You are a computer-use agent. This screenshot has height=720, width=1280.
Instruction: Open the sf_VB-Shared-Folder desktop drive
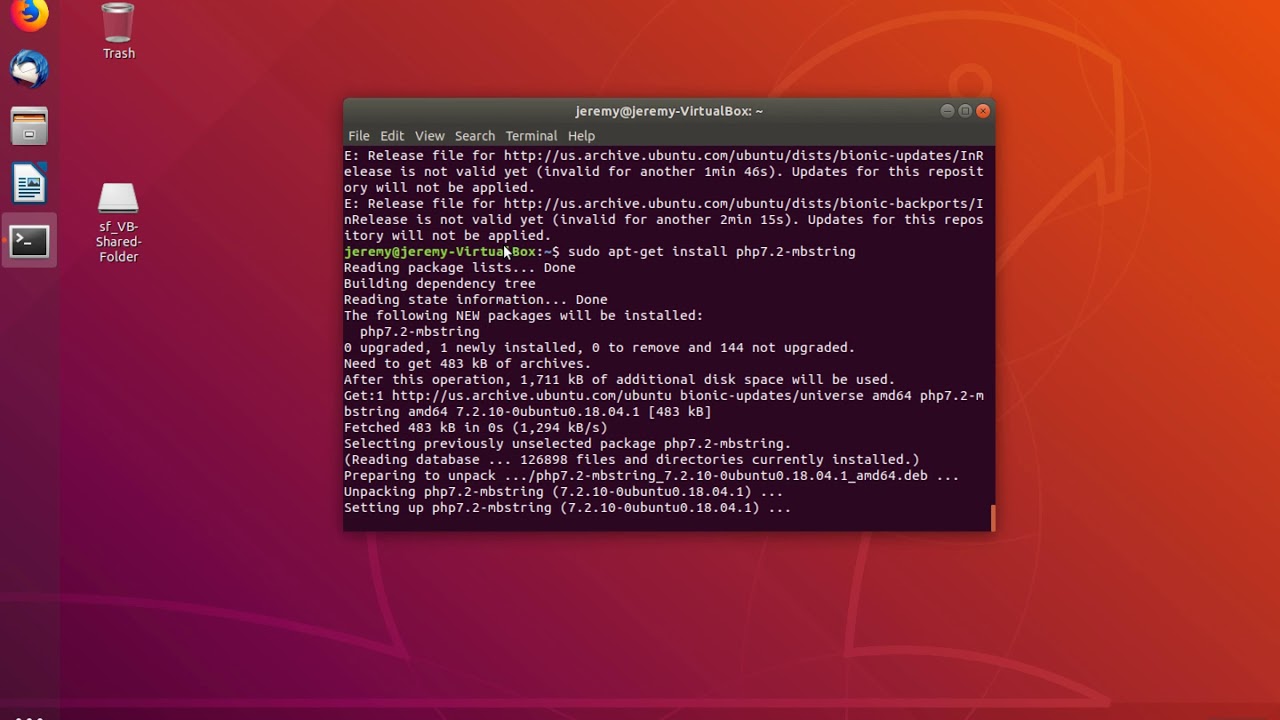click(x=118, y=223)
